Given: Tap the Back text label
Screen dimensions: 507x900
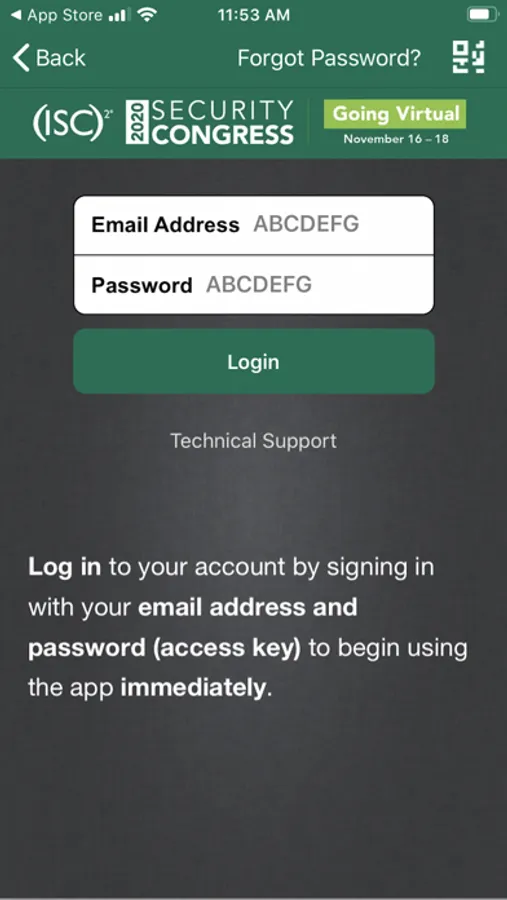Looking at the screenshot, I should point(61,58).
